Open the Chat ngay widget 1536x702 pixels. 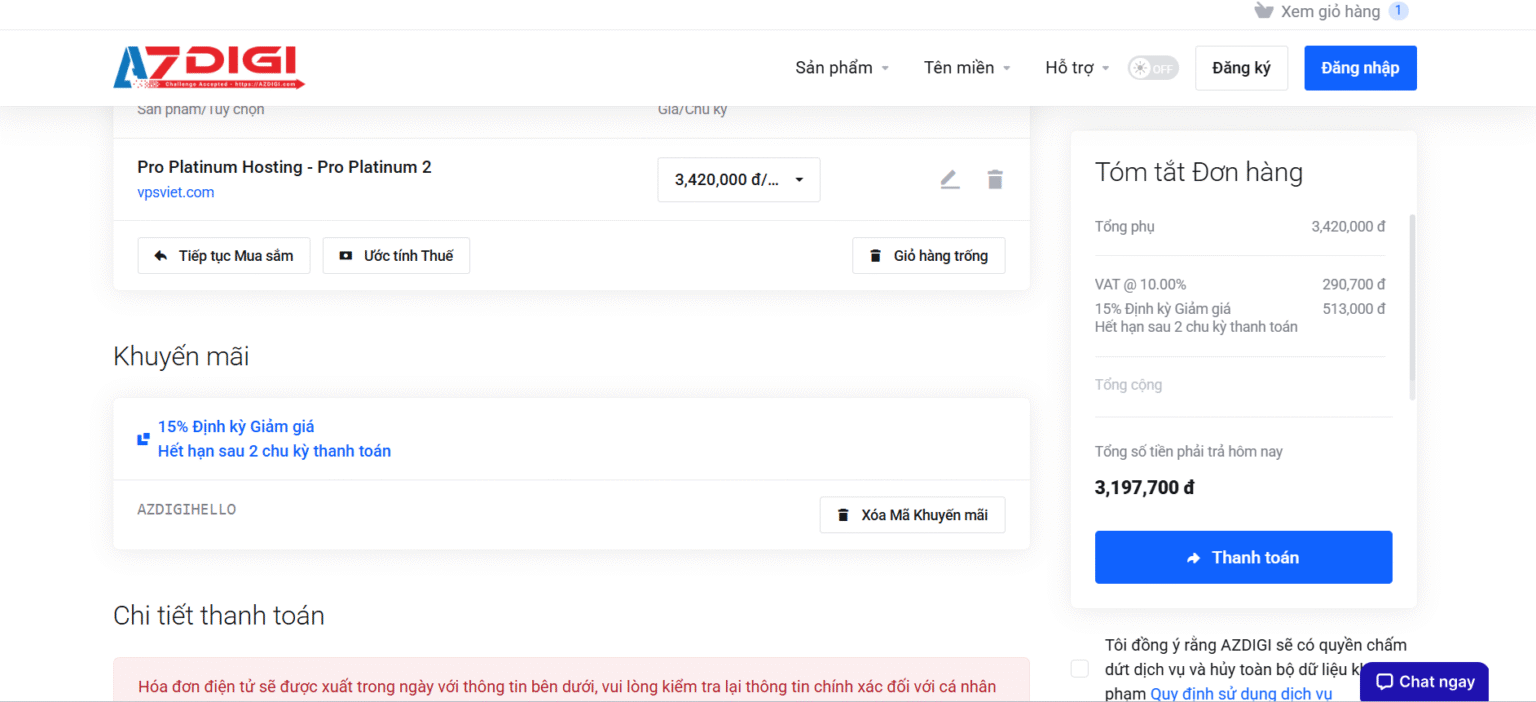coord(1424,681)
